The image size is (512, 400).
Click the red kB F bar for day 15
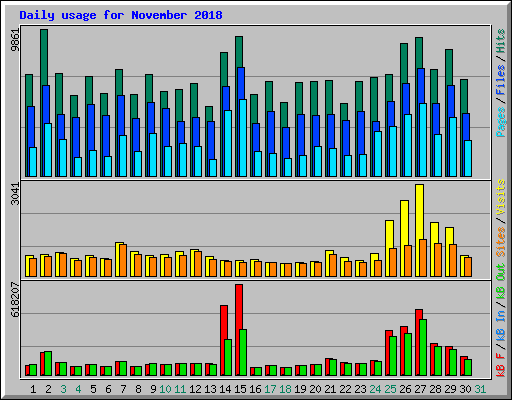pyautogui.click(x=239, y=307)
